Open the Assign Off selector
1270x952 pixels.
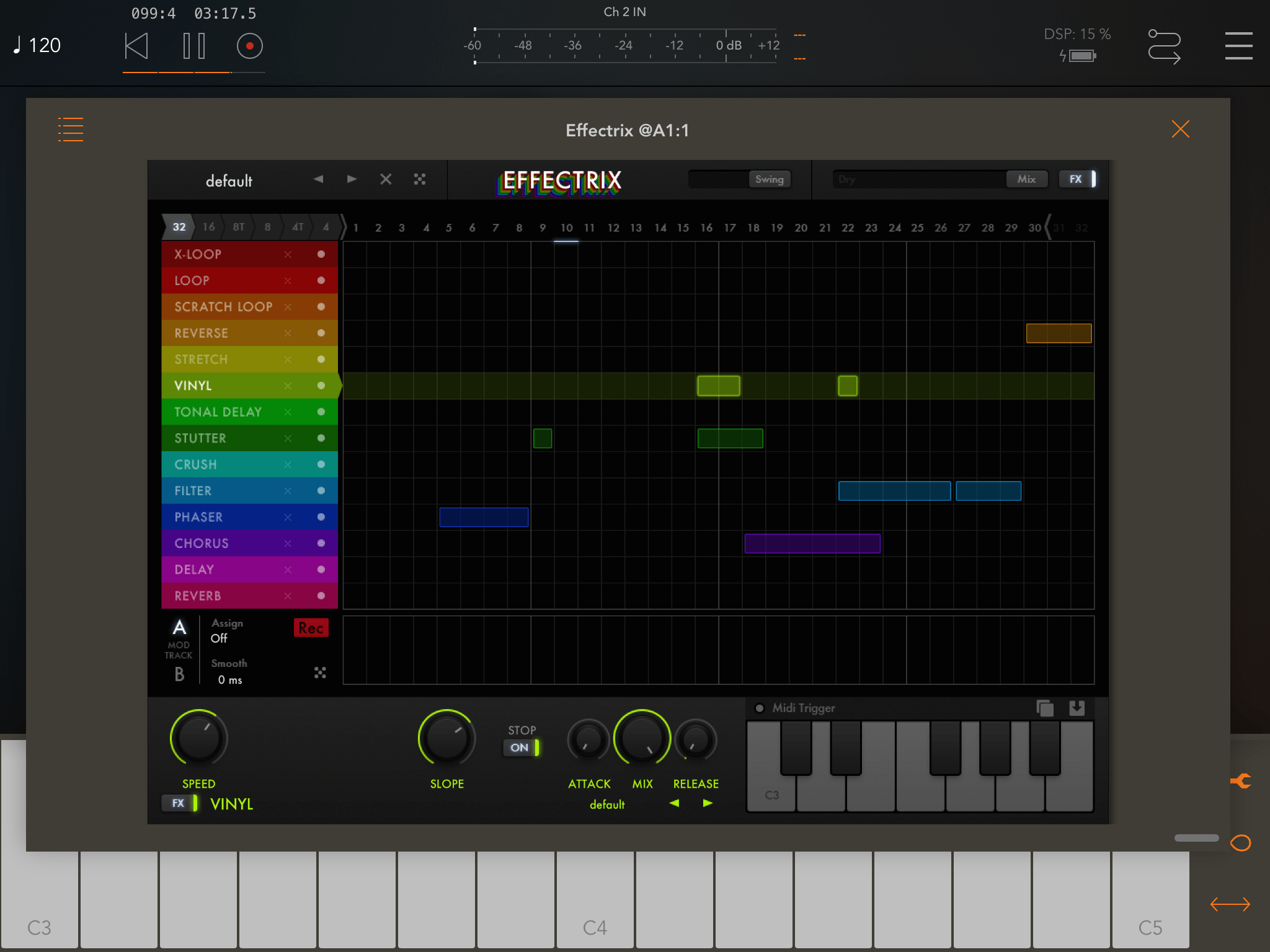point(219,638)
